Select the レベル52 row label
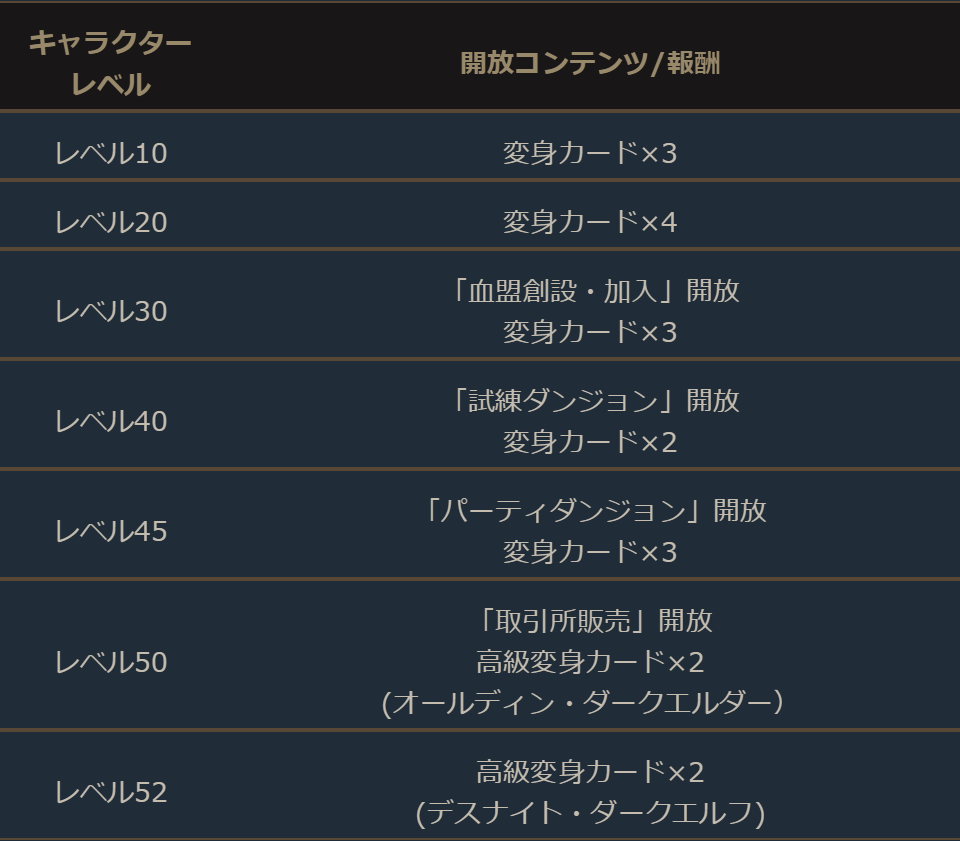The height and width of the screenshot is (841, 960). coord(111,793)
